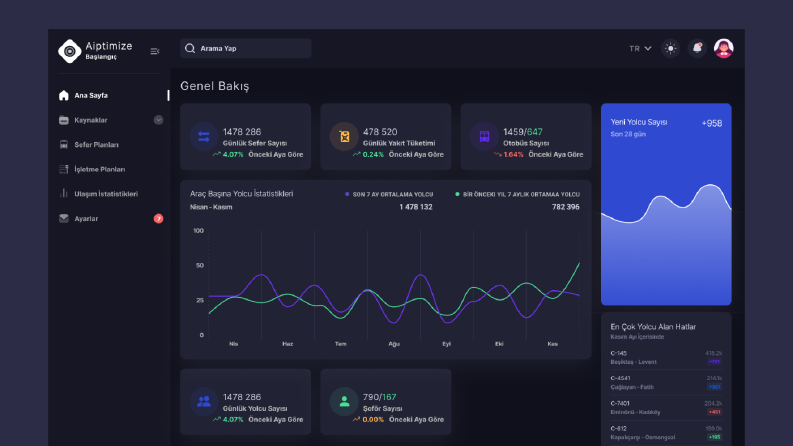Image resolution: width=793 pixels, height=446 pixels.
Task: Toggle the Bir Önceki Yıl 7 Aylık legend
Action: coord(517,194)
